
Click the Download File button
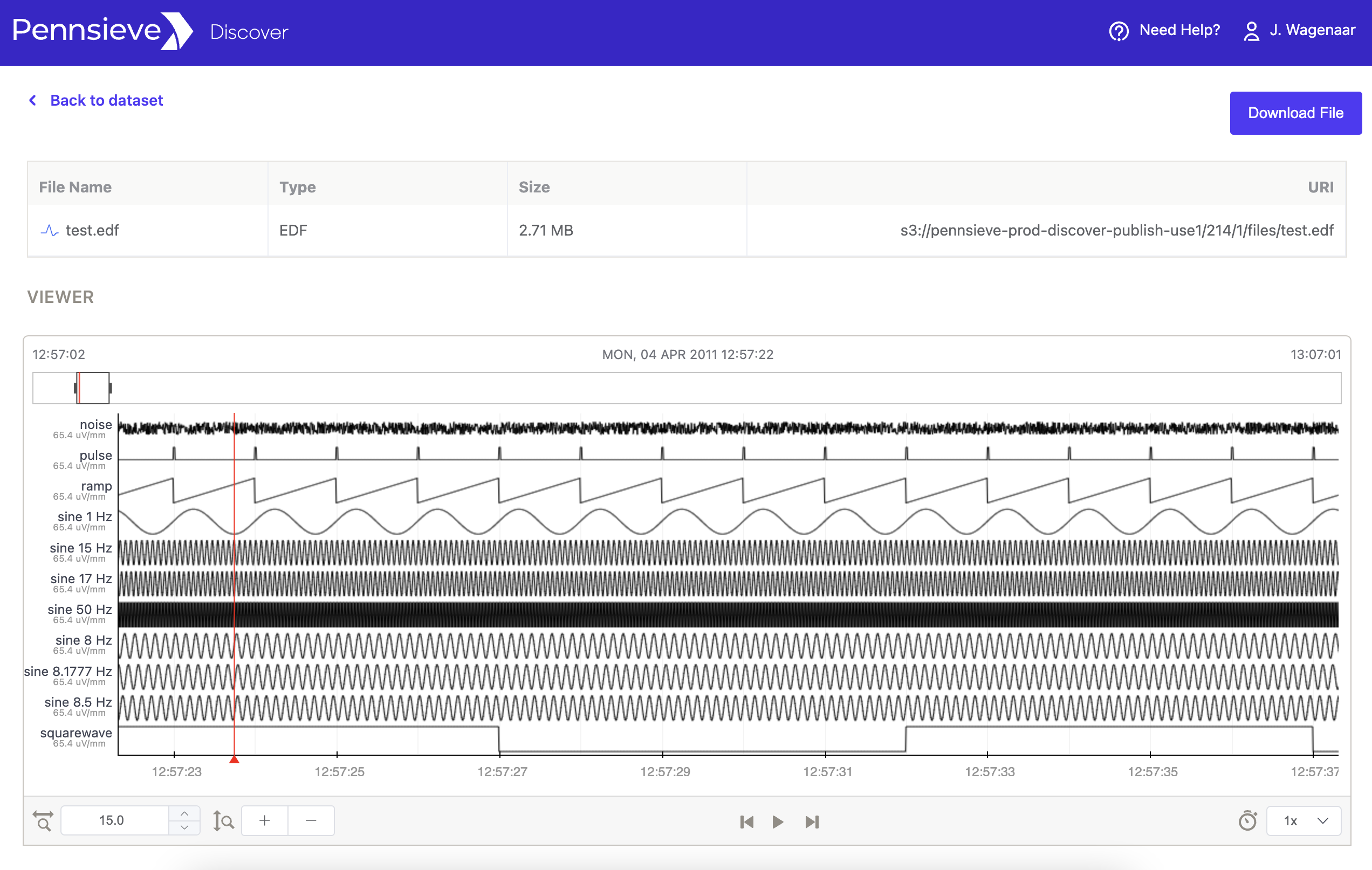(x=1295, y=113)
